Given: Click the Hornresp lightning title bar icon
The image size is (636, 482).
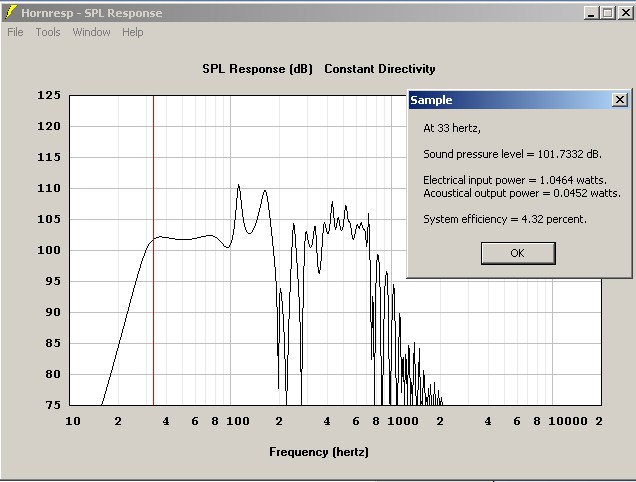Looking at the screenshot, I should pos(11,13).
